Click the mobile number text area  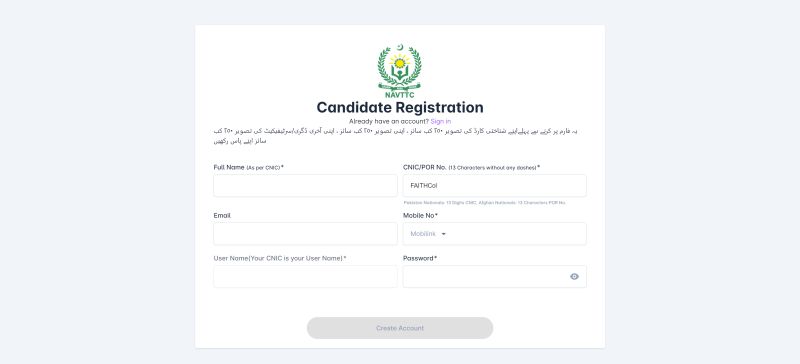pyautogui.click(x=516, y=234)
